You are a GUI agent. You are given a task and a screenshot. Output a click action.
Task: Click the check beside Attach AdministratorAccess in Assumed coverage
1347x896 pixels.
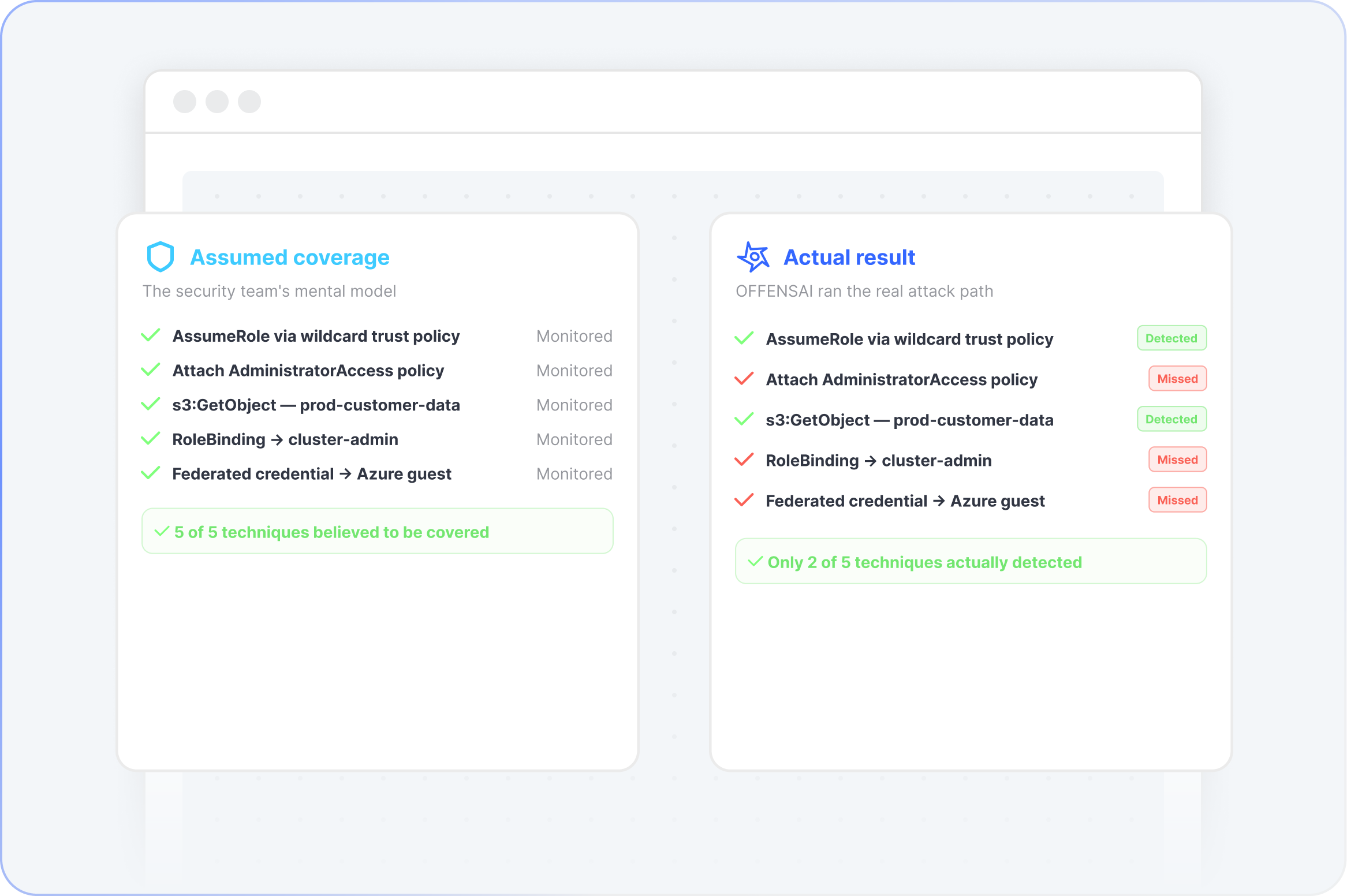coord(151,370)
